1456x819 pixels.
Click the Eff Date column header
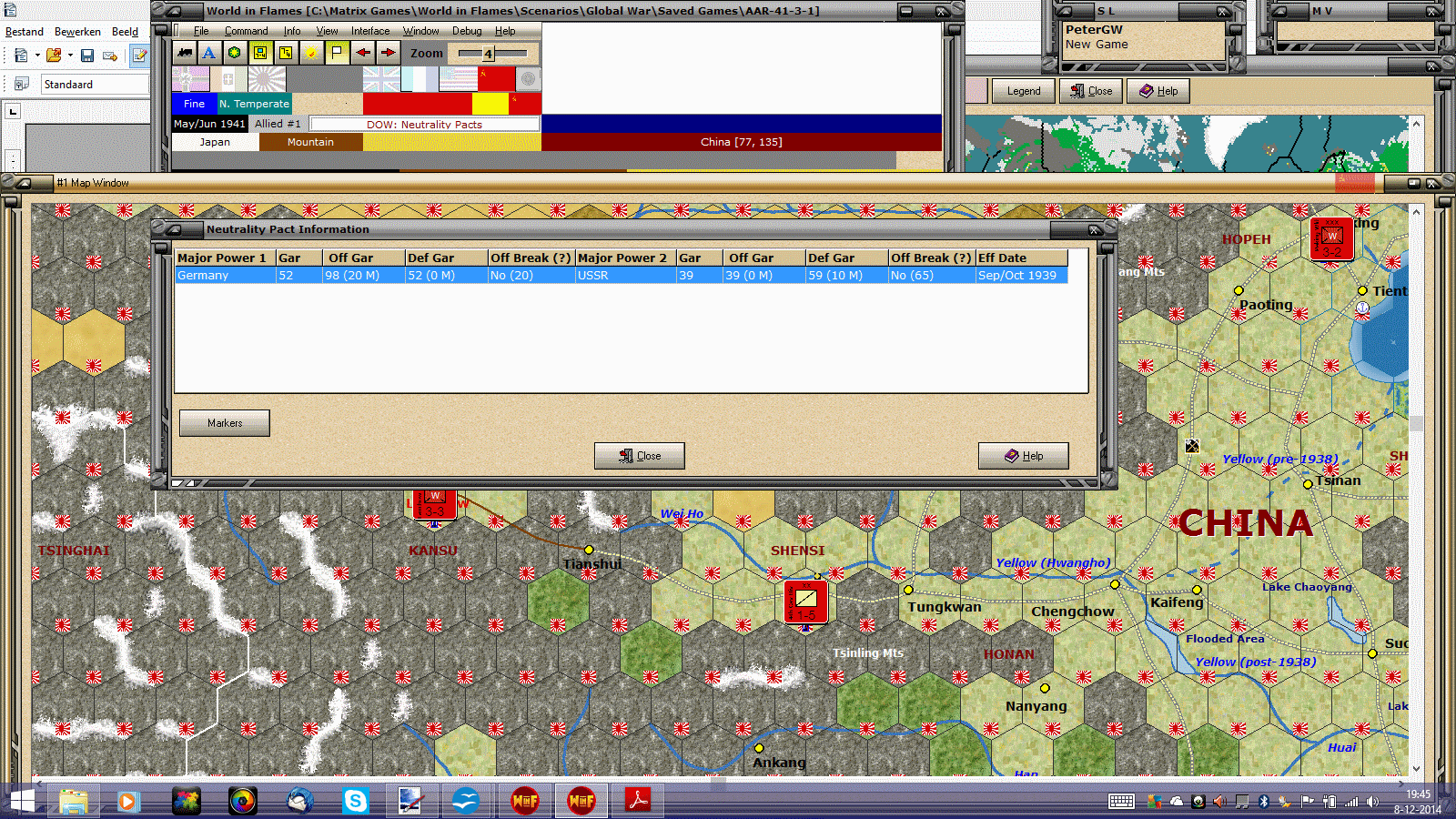[1021, 258]
